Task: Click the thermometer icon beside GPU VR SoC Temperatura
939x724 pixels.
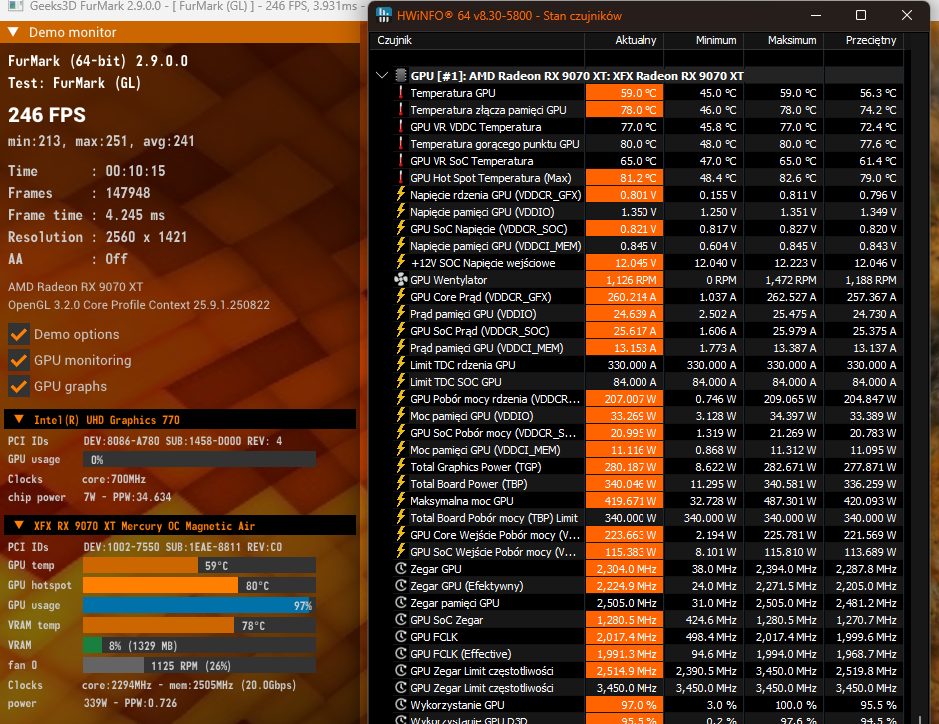Action: (x=401, y=161)
